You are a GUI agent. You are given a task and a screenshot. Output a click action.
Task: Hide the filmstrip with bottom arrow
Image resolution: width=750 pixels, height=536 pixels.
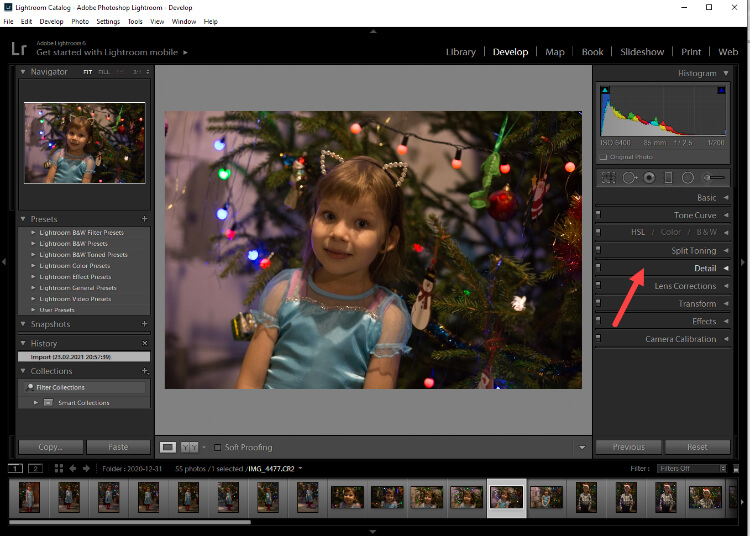[x=373, y=532]
